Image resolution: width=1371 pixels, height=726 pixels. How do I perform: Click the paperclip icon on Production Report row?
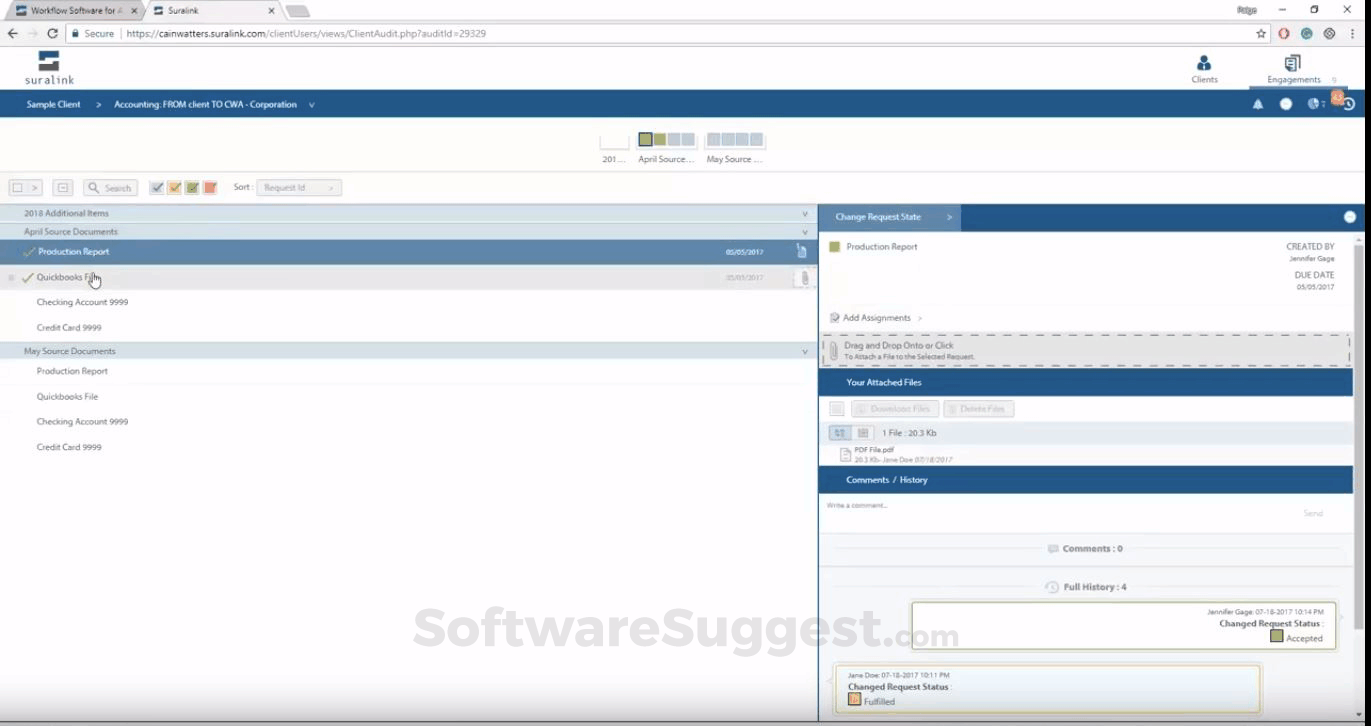tap(803, 252)
